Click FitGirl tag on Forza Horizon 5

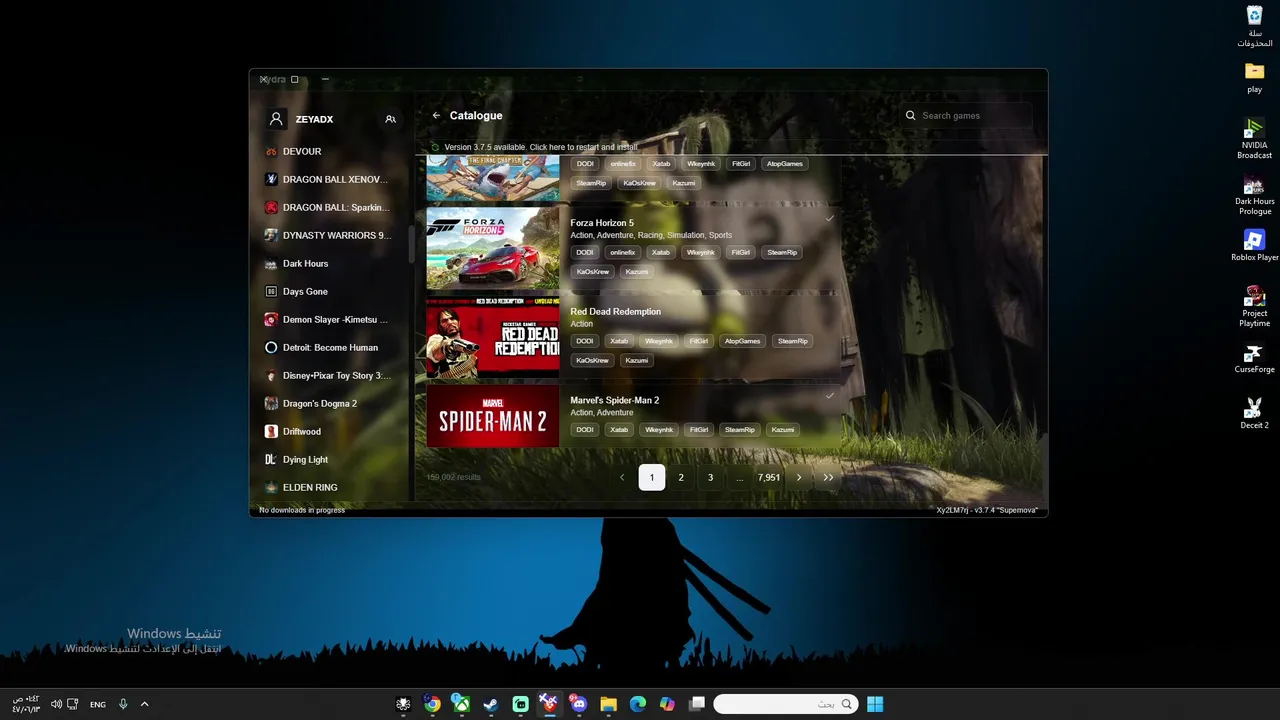click(740, 253)
